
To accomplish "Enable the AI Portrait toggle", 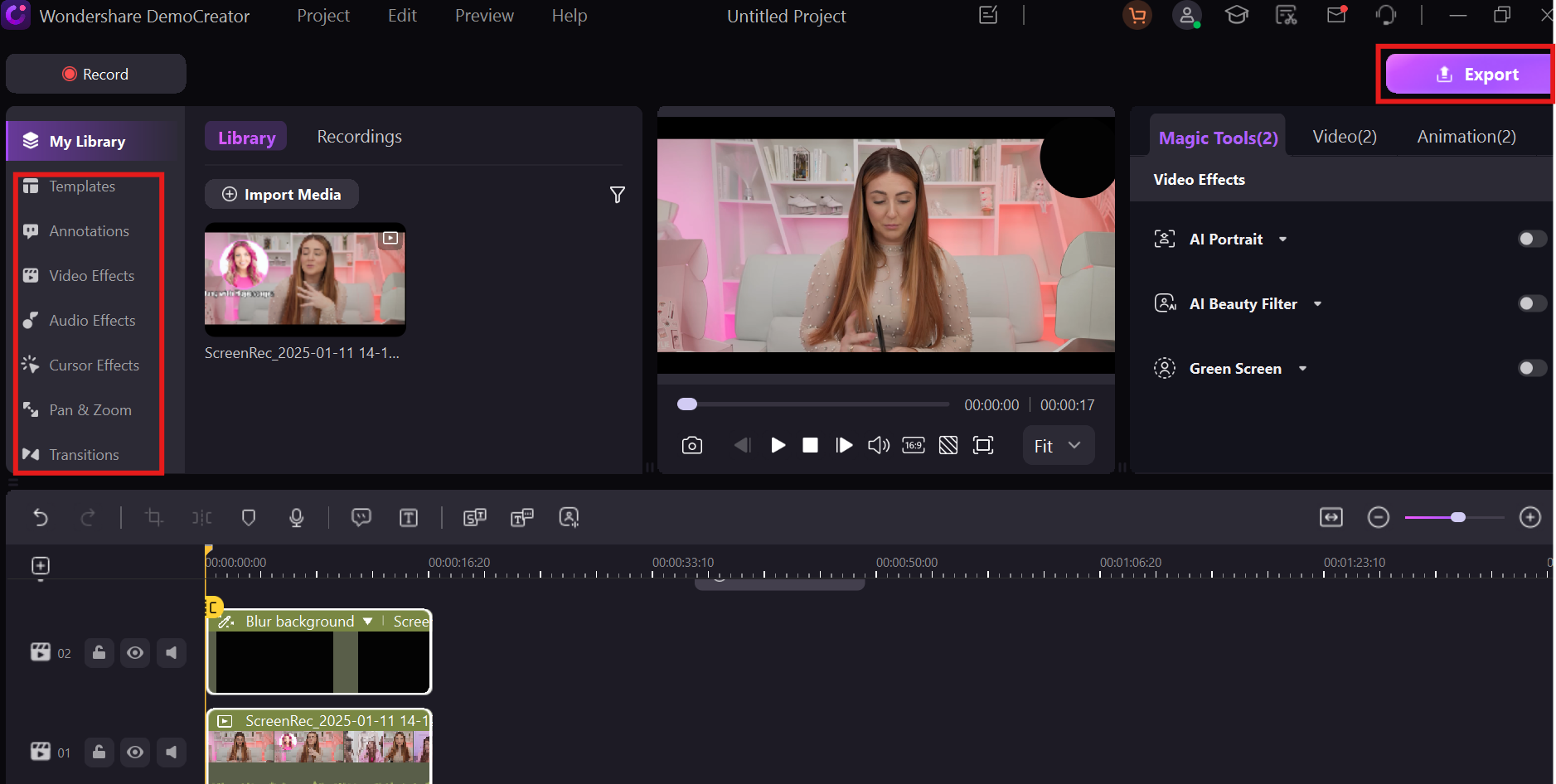I will [1531, 239].
